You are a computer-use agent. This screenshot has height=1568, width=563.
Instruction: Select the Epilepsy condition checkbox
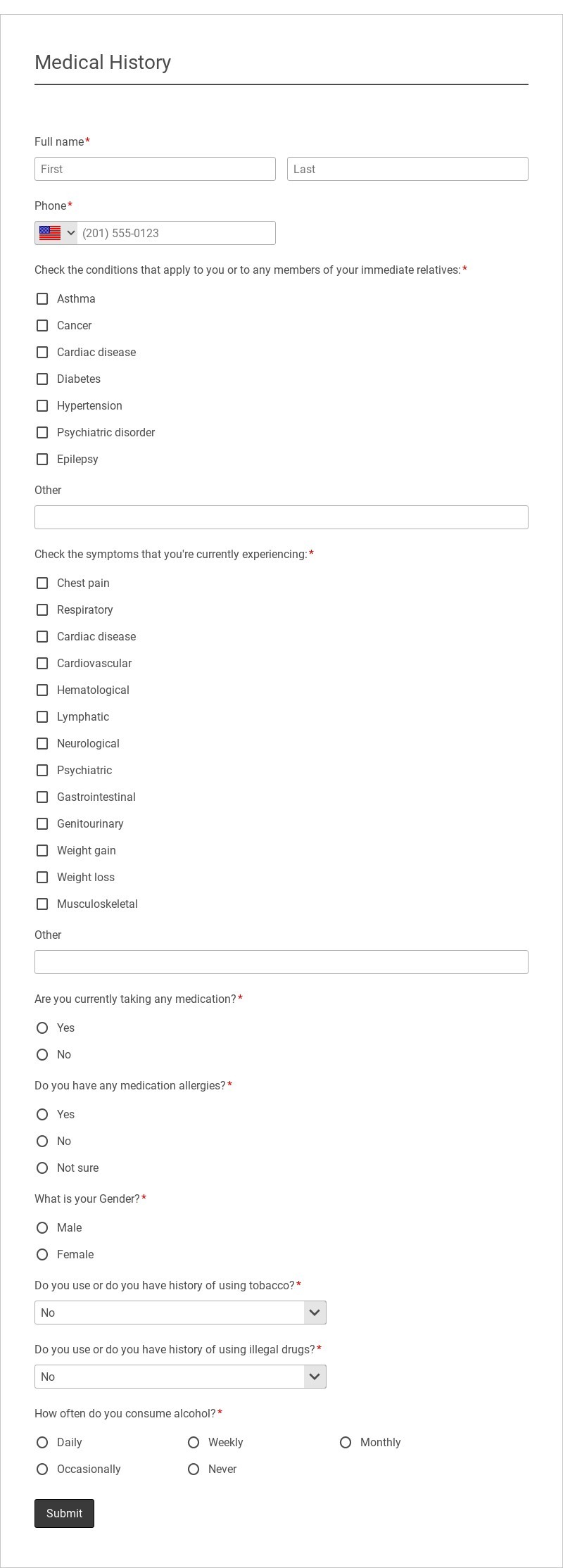42,460
